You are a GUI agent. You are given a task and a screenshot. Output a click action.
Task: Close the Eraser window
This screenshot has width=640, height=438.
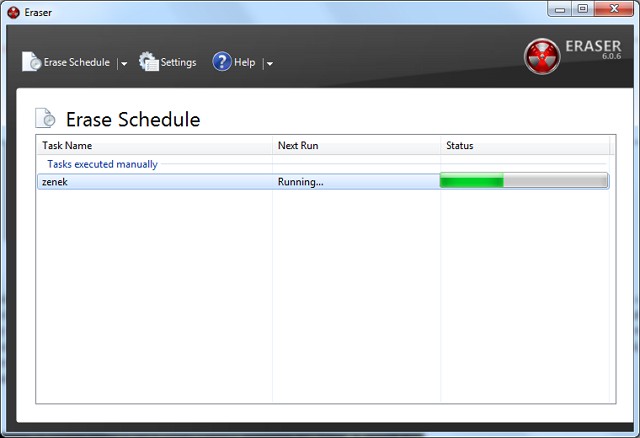614,9
